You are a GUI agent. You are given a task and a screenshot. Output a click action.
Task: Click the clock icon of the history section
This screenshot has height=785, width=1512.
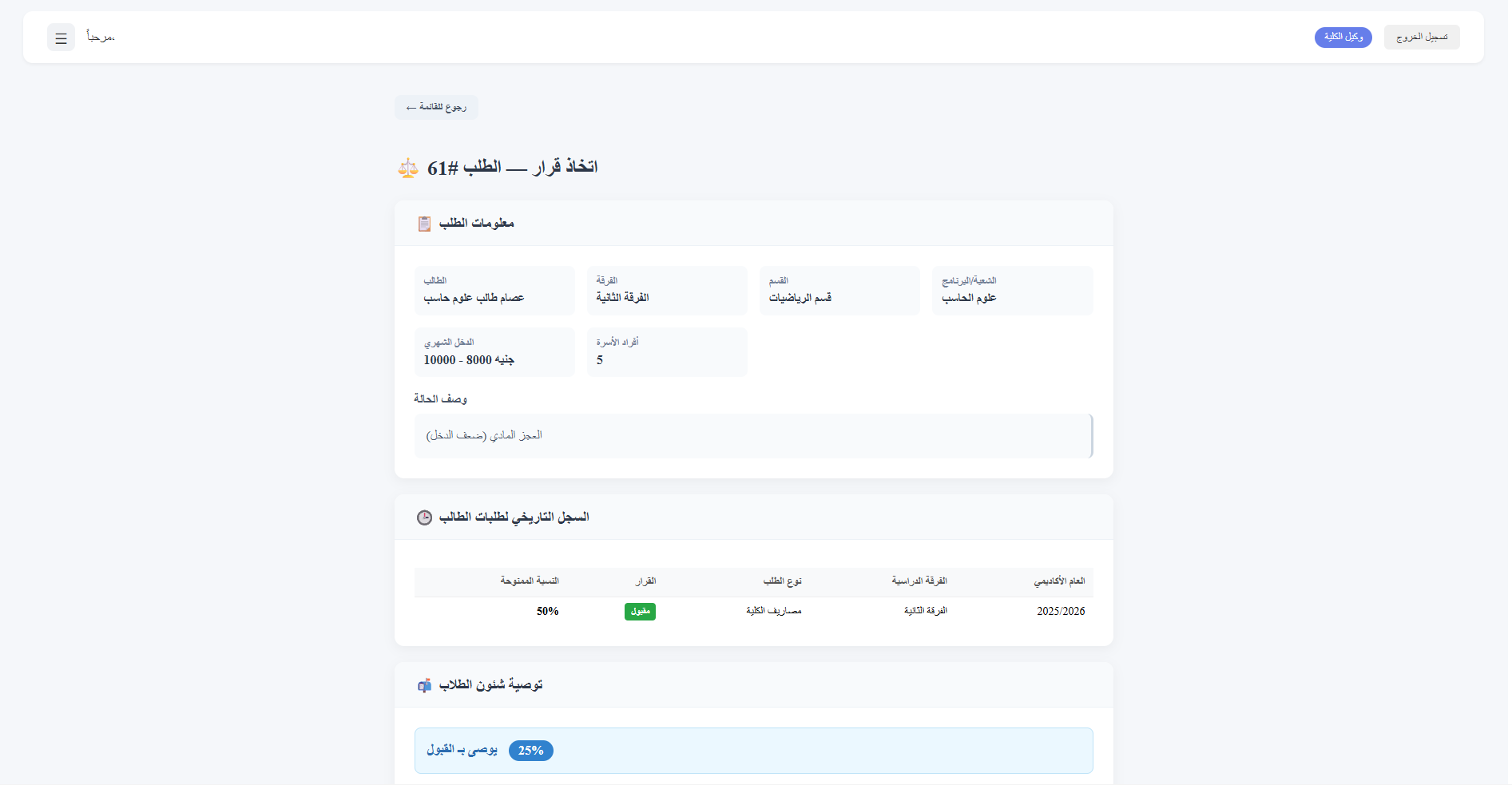pos(423,517)
